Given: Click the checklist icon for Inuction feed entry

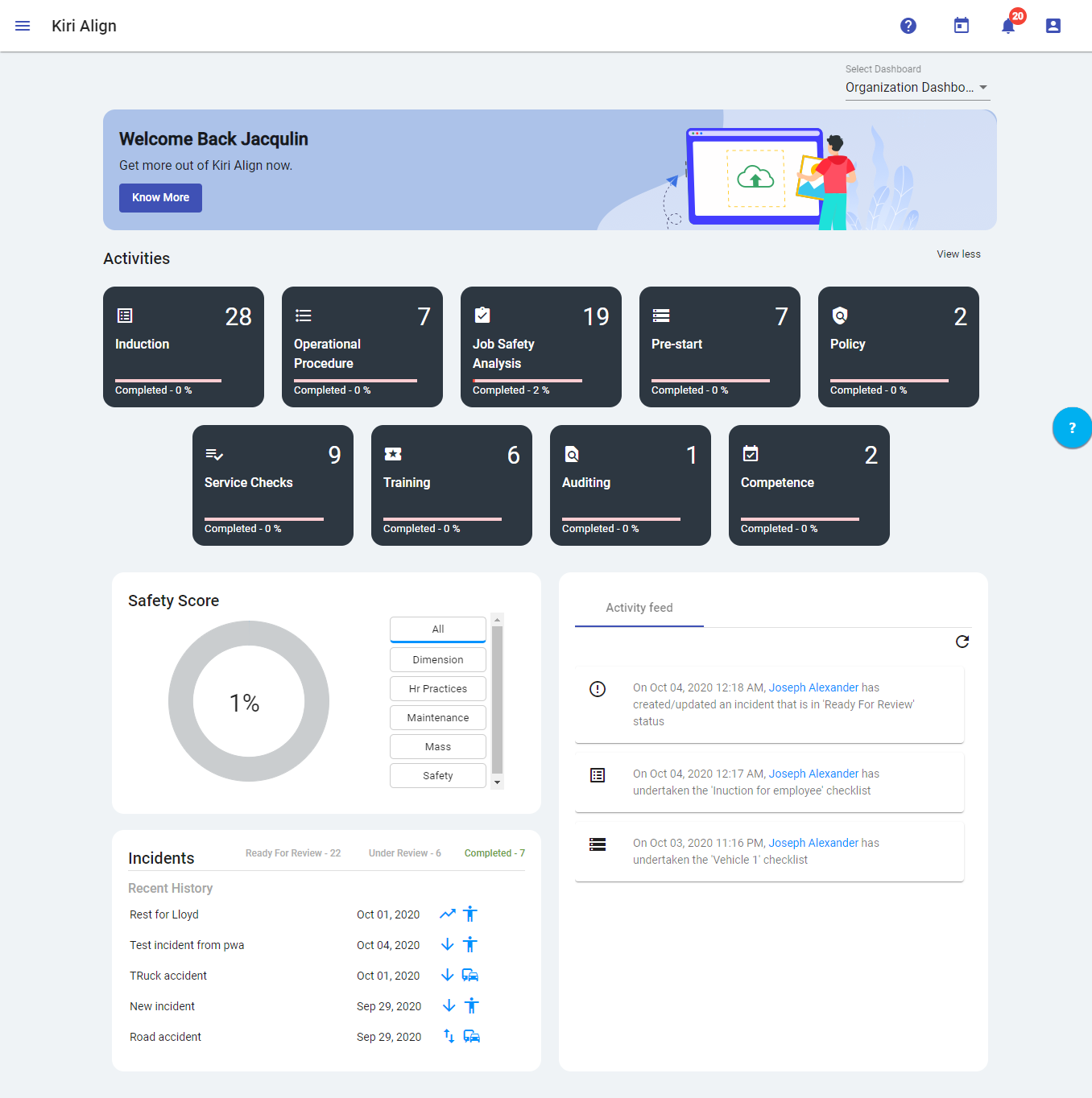Looking at the screenshot, I should pyautogui.click(x=598, y=775).
